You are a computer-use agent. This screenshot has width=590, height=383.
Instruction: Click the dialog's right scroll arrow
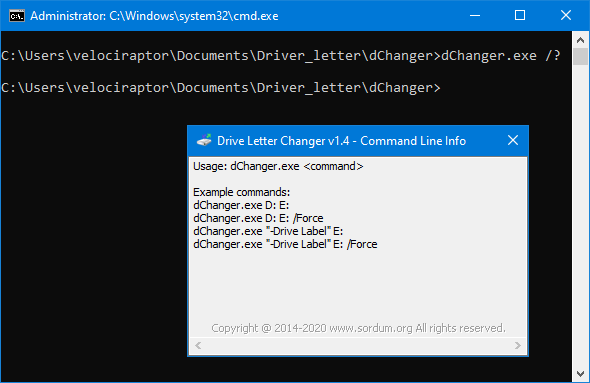pyautogui.click(x=518, y=345)
